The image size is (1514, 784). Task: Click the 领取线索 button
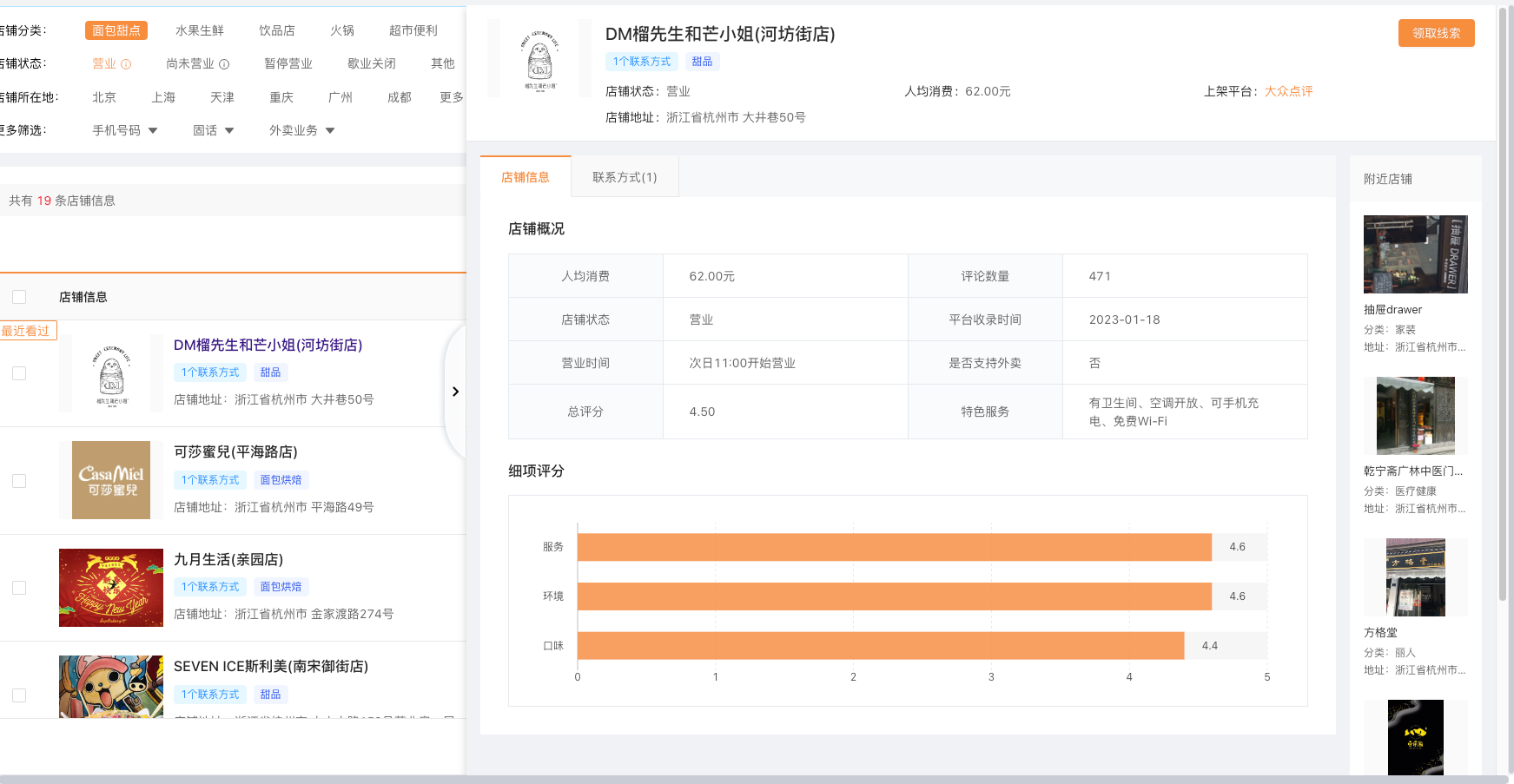(x=1437, y=33)
